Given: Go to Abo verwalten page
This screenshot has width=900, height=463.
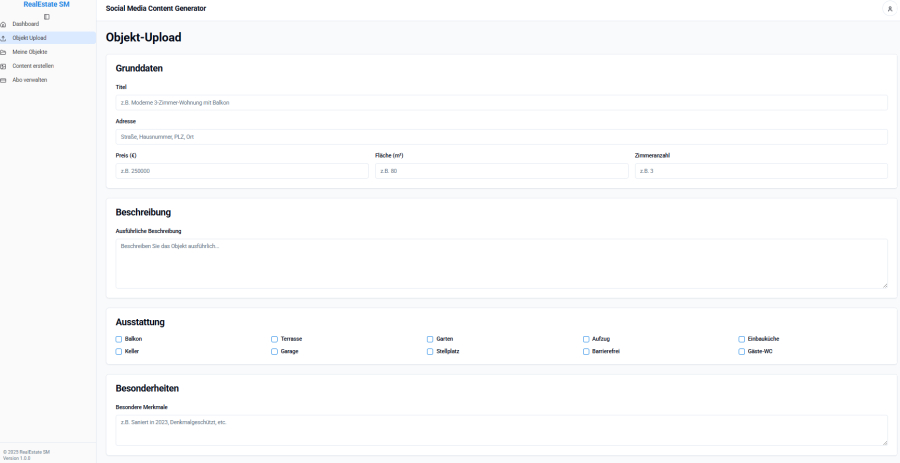Looking at the screenshot, I should tap(30, 80).
